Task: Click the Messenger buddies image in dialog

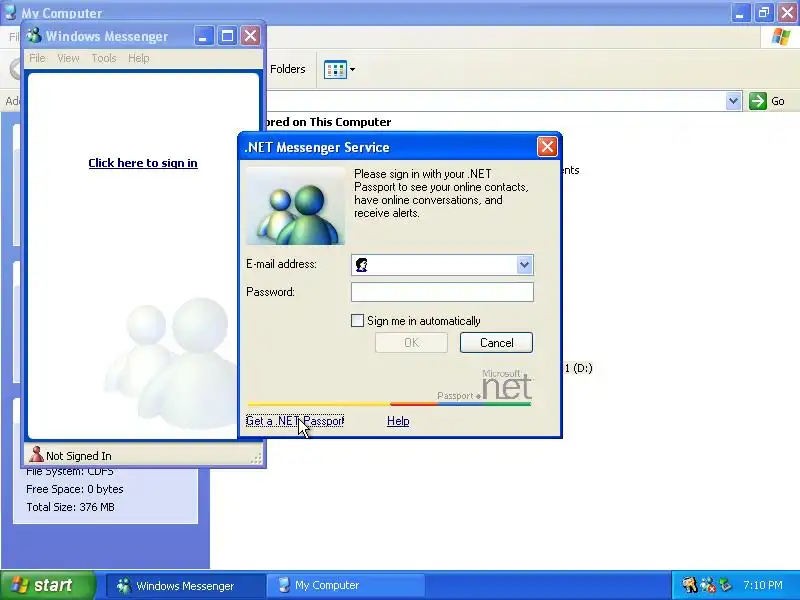Action: 295,206
